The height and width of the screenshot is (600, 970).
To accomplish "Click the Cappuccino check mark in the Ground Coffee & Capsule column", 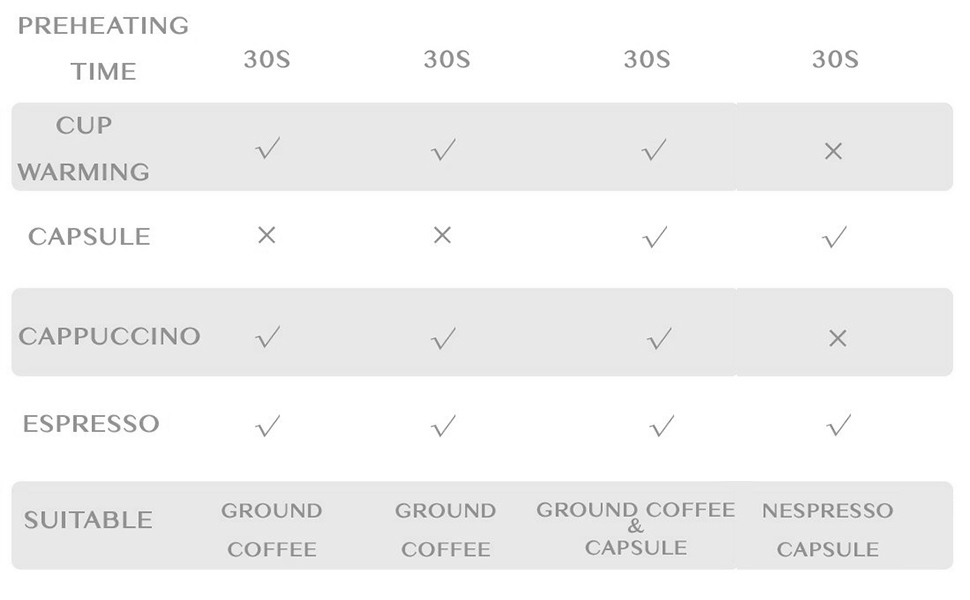I will click(x=659, y=339).
